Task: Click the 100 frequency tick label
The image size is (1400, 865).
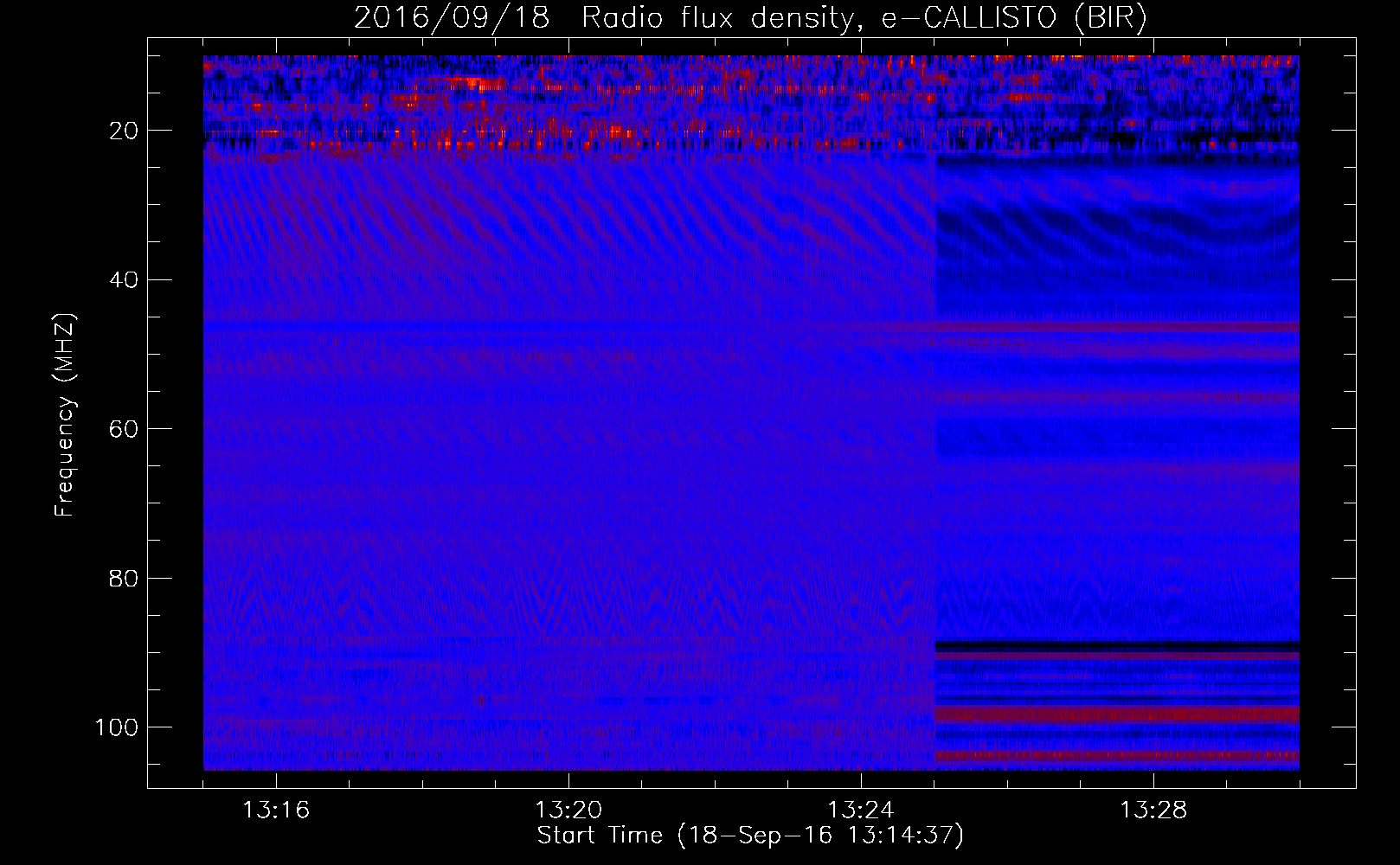Action: [117, 727]
